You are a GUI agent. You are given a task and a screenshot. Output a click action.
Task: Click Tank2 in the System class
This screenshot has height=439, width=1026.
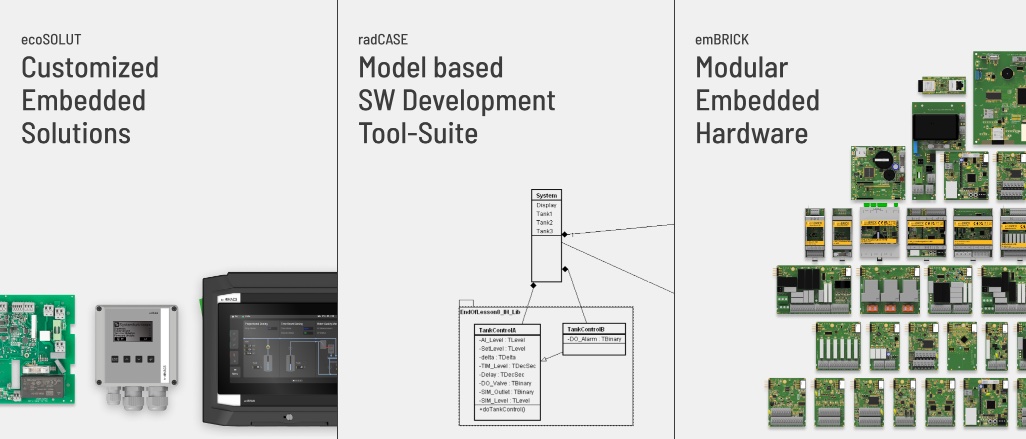point(544,222)
